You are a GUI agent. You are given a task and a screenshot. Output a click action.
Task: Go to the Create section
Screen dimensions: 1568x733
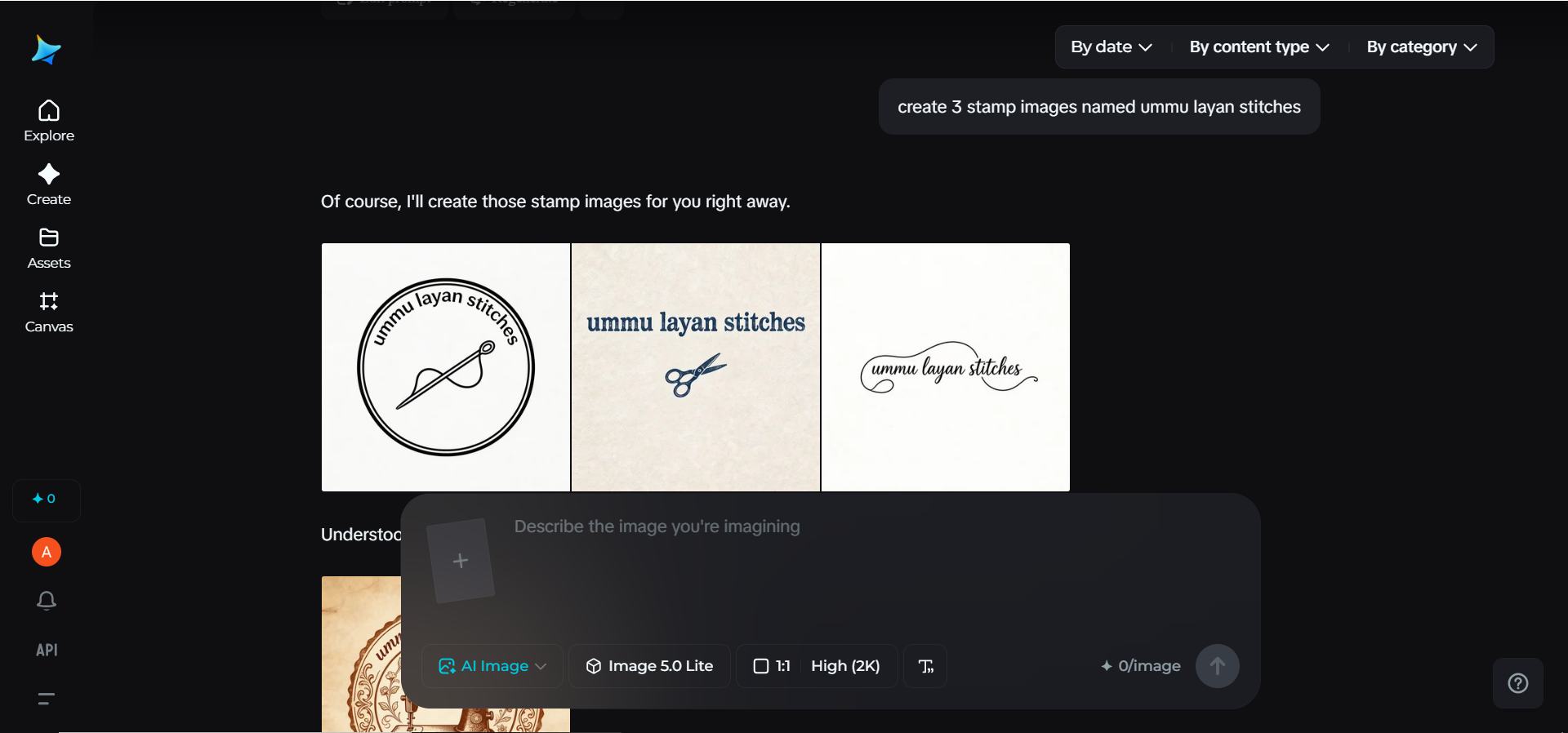click(49, 185)
